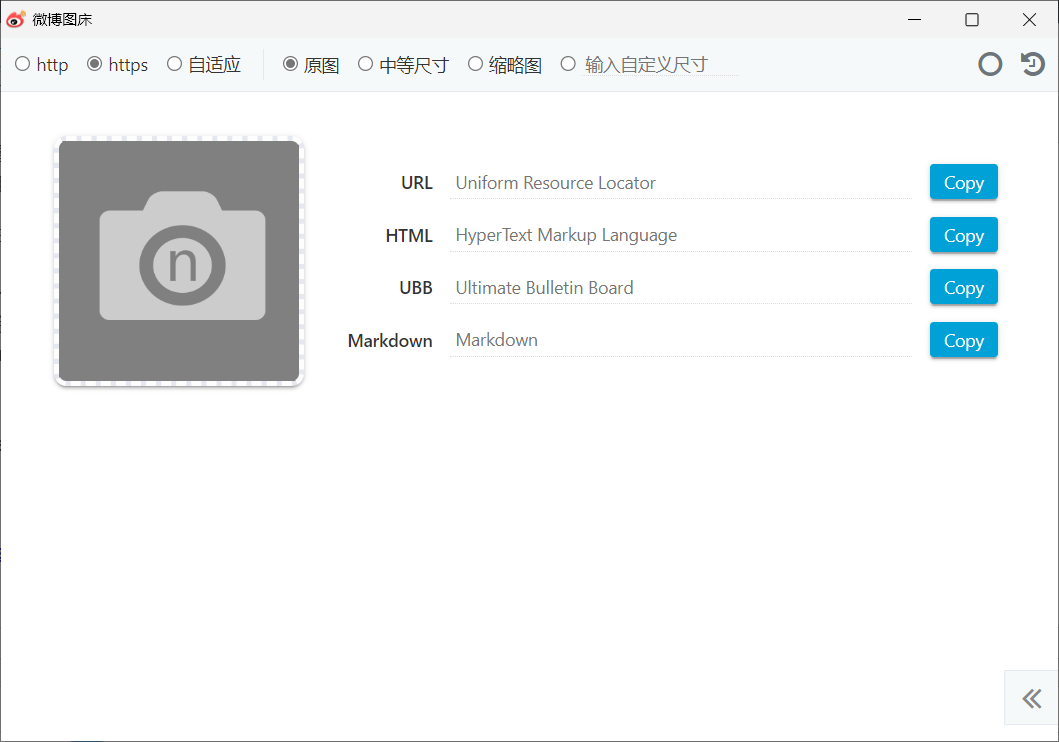Copy the UBB code

[x=962, y=287]
